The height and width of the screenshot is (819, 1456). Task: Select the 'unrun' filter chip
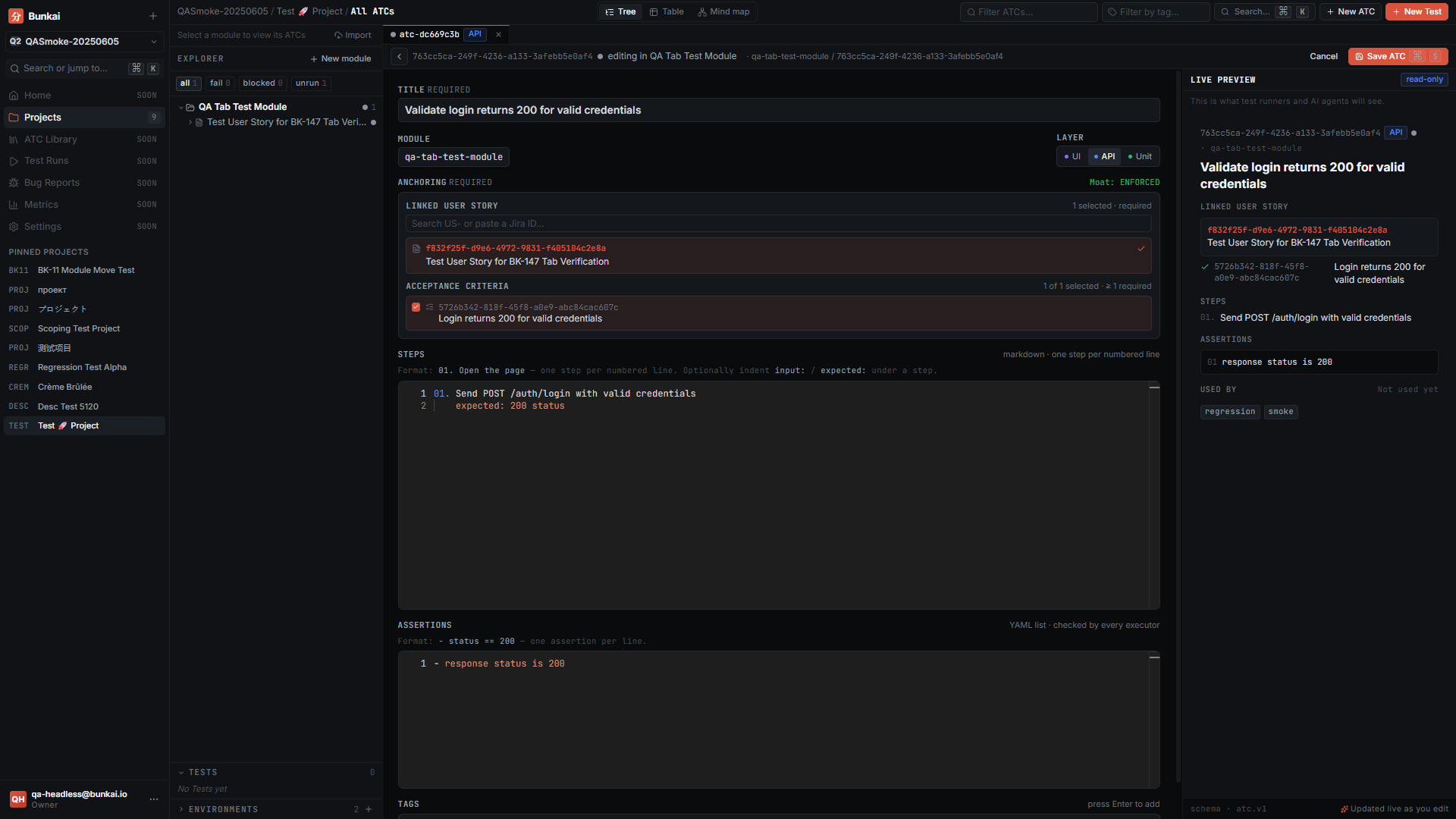(x=311, y=83)
